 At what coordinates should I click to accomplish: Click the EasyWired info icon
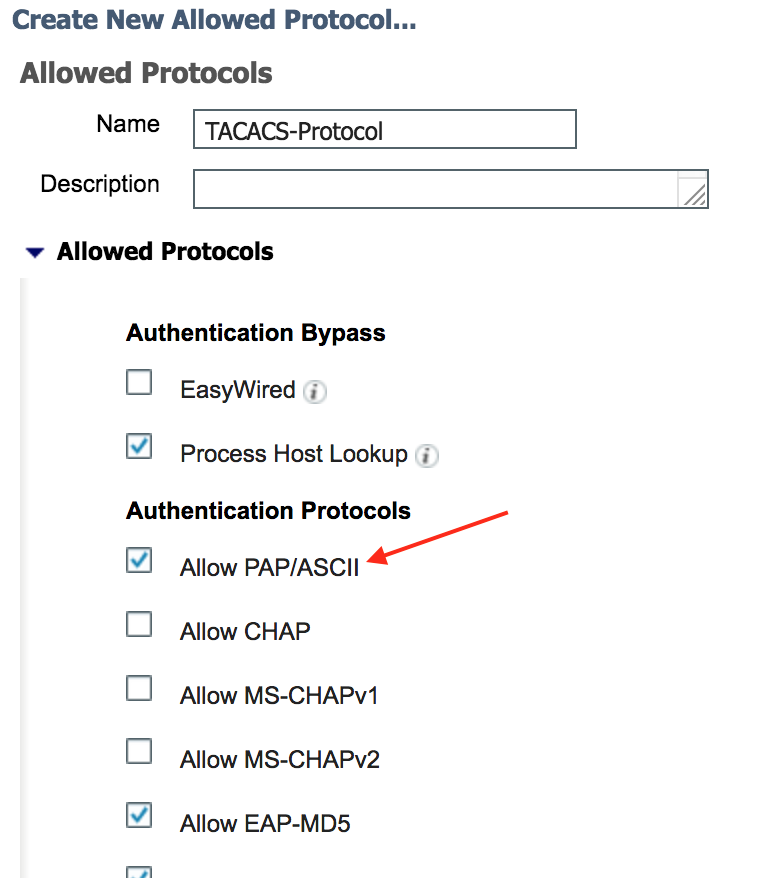[315, 392]
